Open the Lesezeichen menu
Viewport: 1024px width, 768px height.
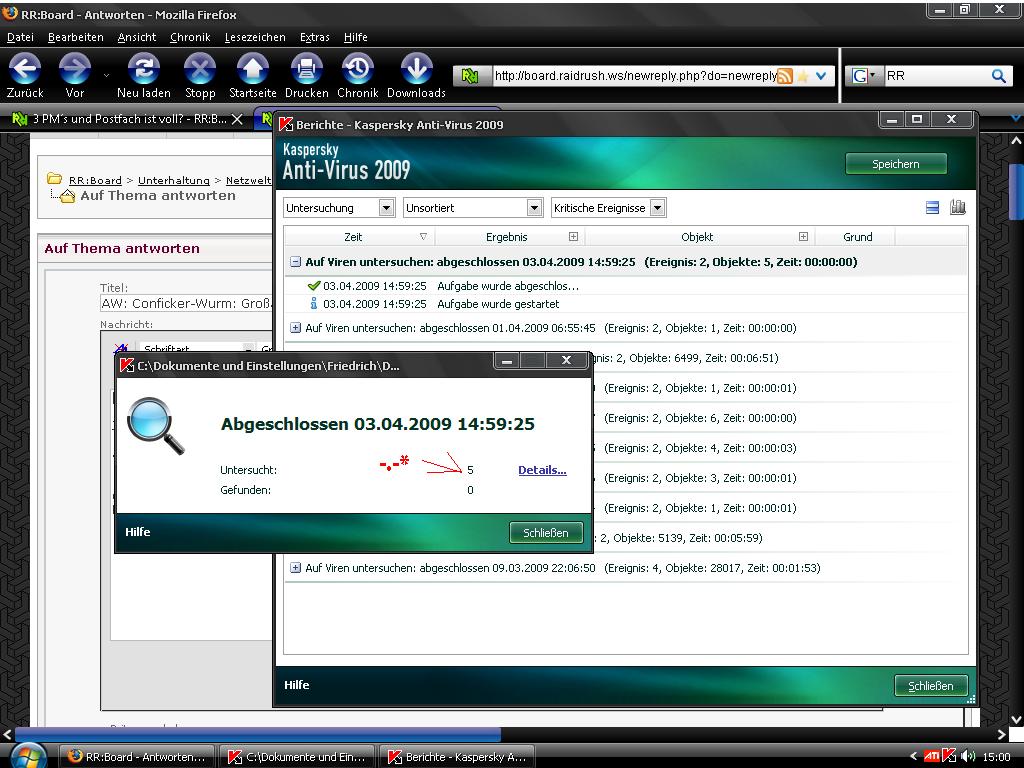pyautogui.click(x=255, y=37)
